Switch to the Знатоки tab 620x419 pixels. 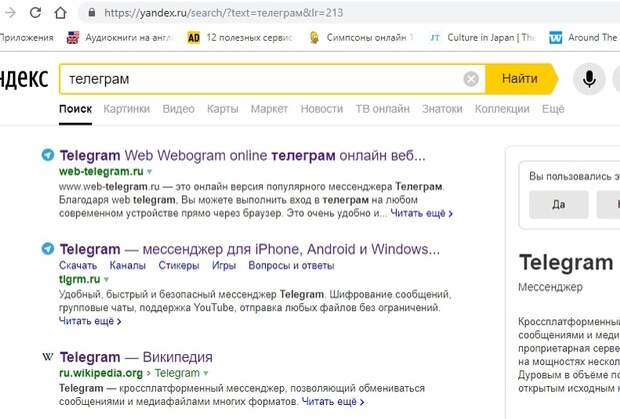click(442, 109)
